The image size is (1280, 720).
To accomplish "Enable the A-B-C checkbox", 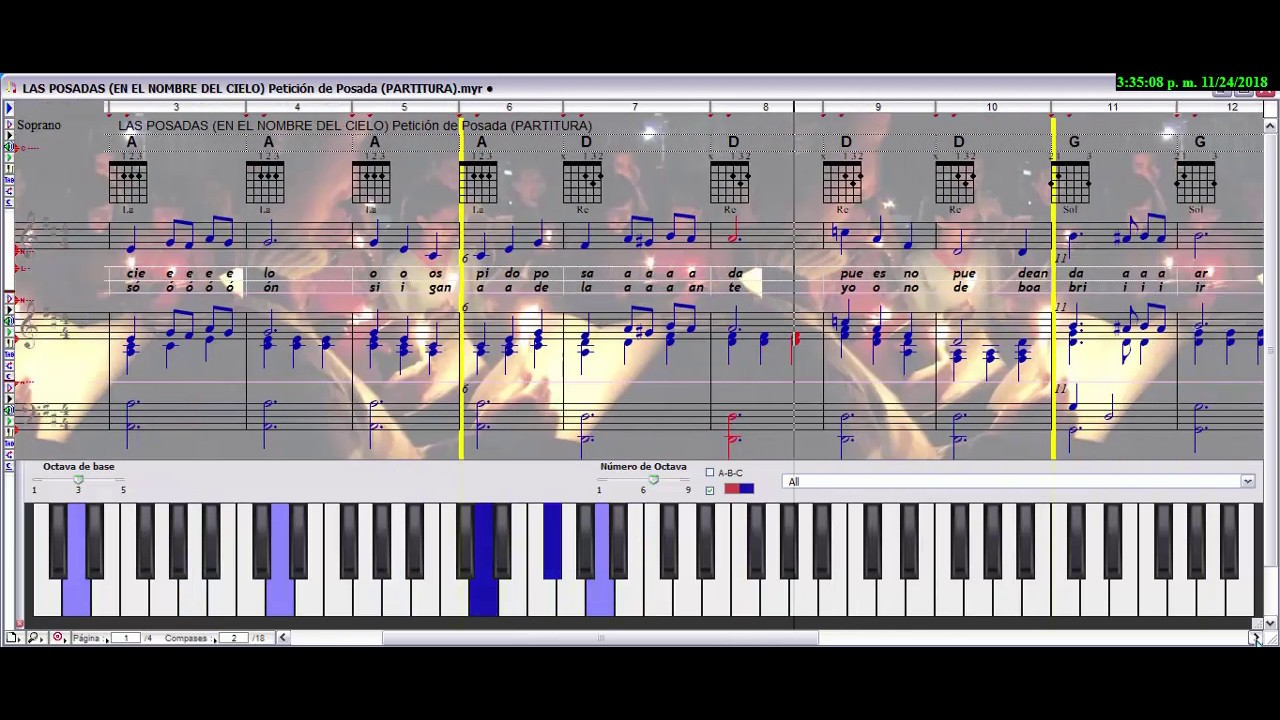I will pyautogui.click(x=710, y=473).
